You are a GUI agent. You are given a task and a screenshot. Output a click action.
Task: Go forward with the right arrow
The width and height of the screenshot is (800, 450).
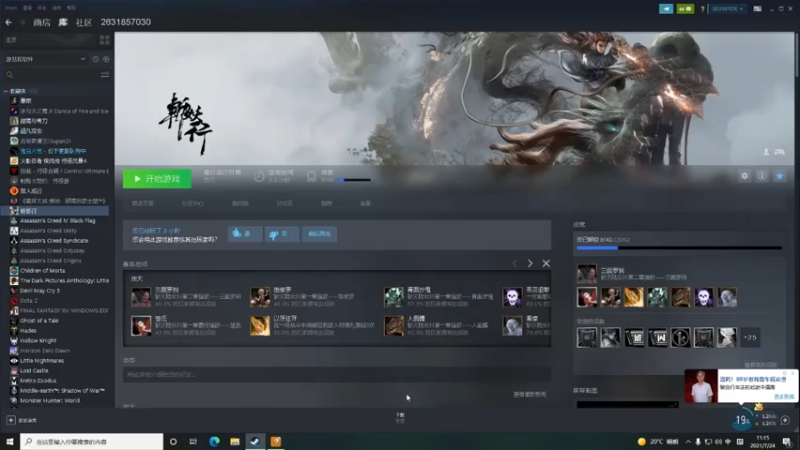pos(22,22)
